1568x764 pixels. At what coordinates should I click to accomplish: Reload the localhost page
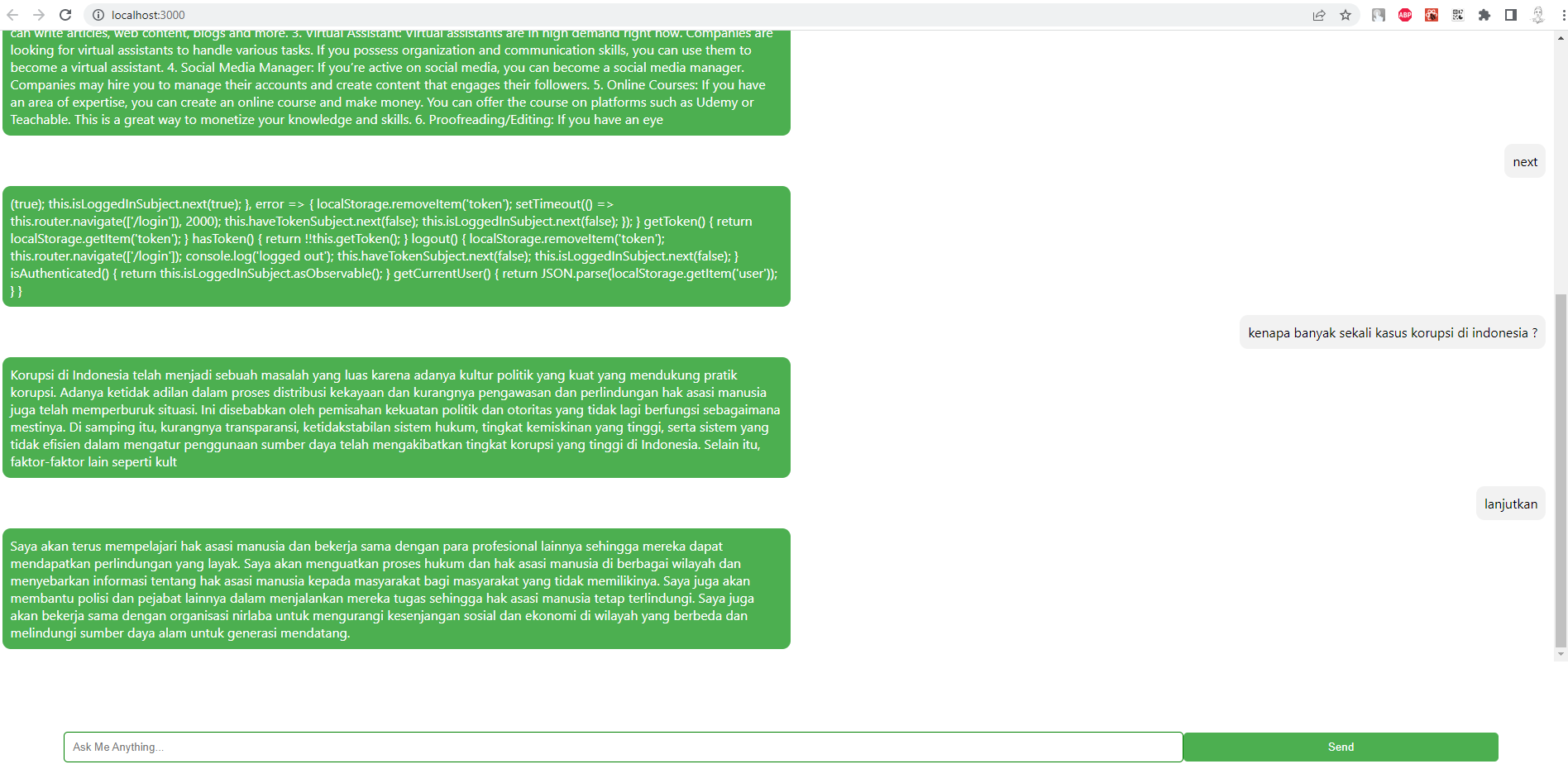pyautogui.click(x=65, y=15)
